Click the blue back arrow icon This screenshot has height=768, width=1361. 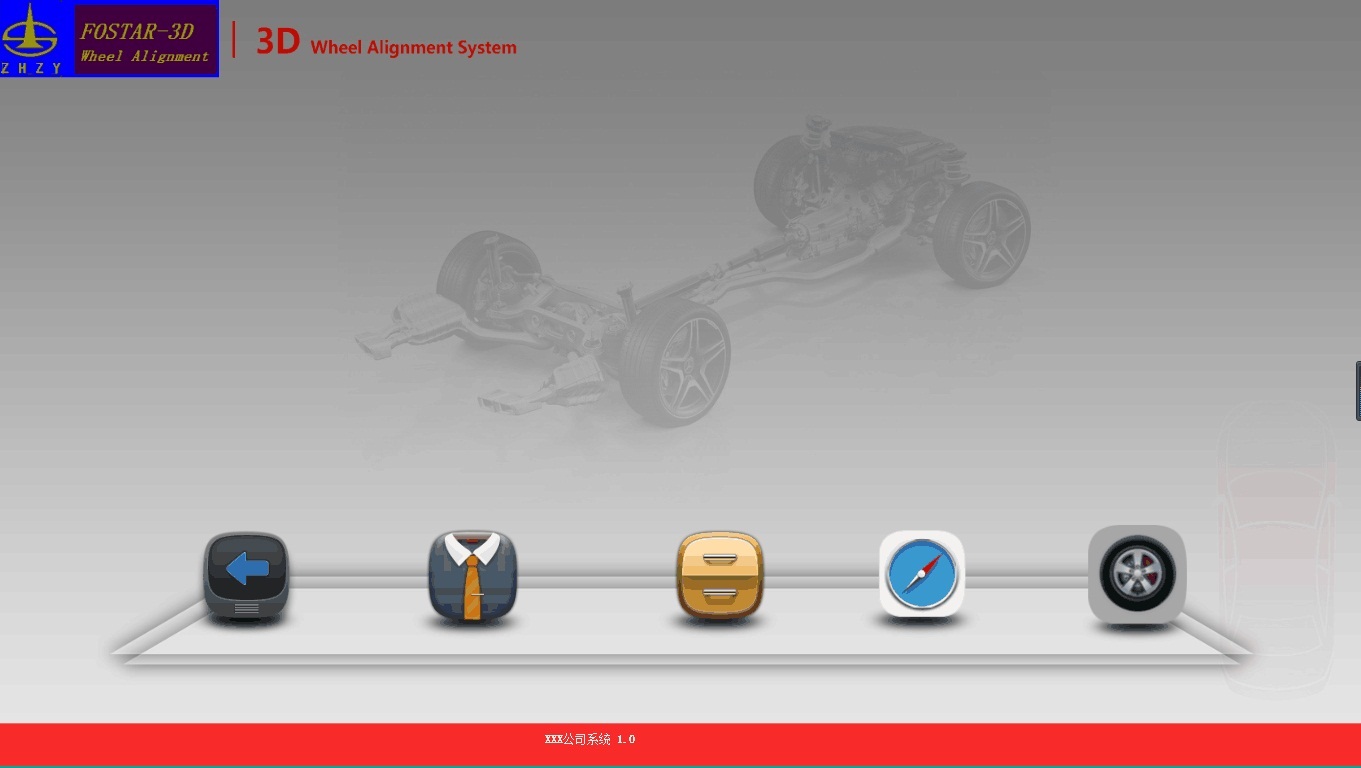(x=246, y=574)
